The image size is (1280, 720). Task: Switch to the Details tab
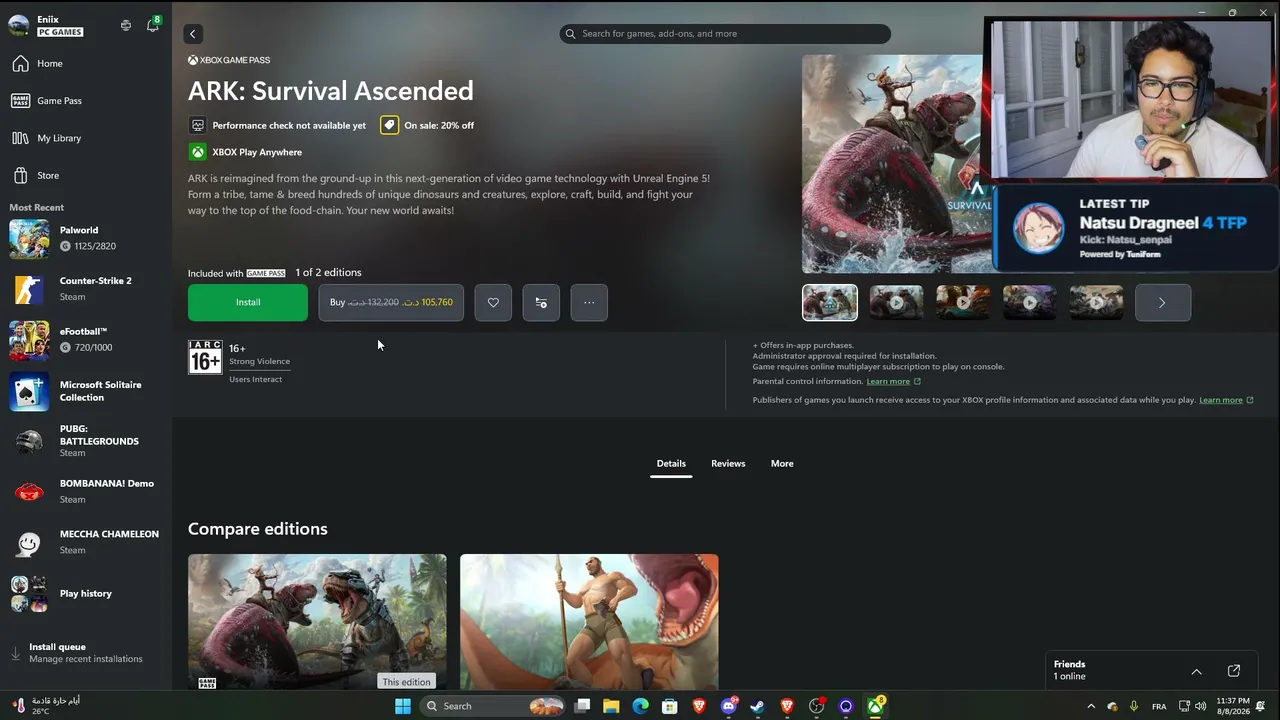click(671, 464)
